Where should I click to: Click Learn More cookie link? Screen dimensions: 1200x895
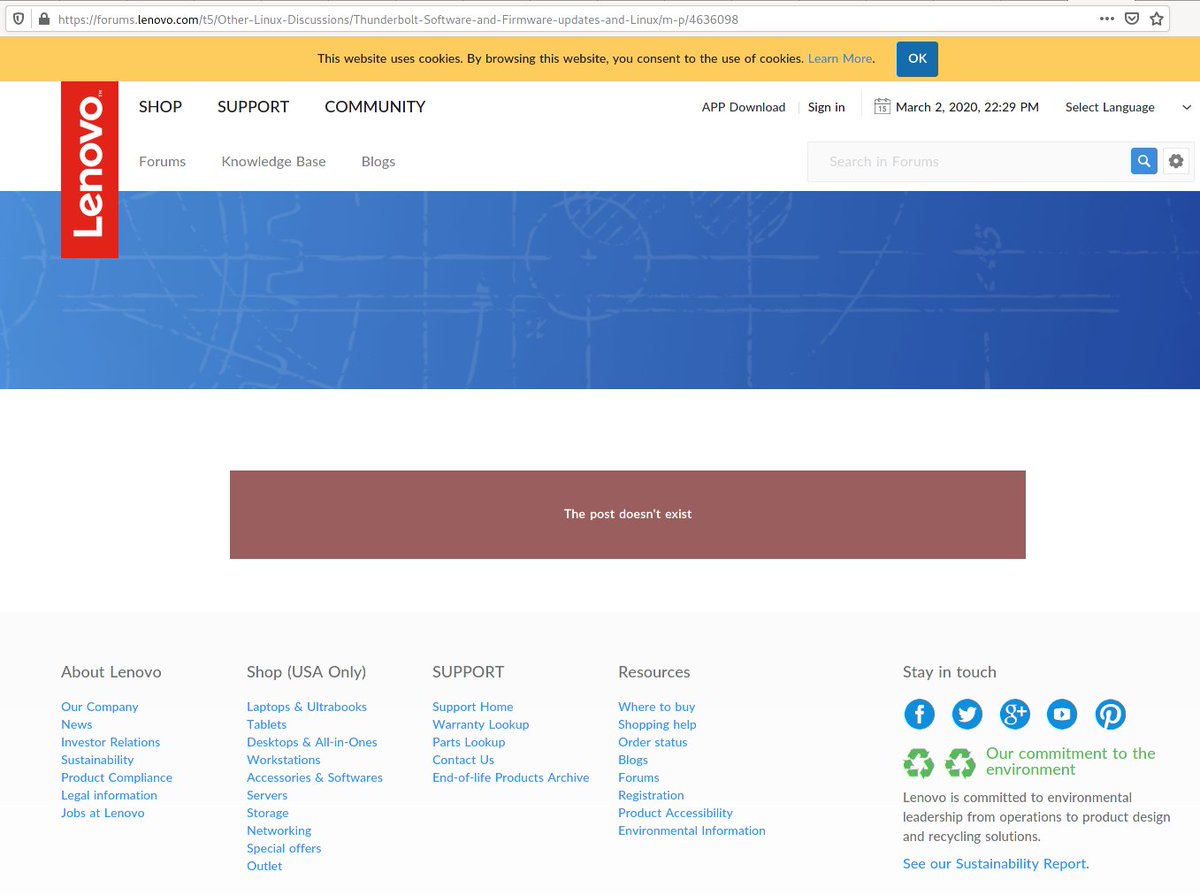coord(840,59)
